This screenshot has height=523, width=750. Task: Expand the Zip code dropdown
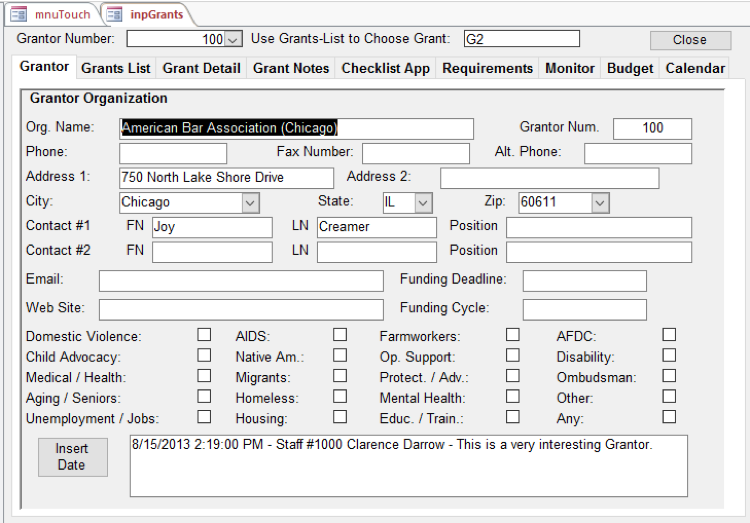(x=599, y=203)
